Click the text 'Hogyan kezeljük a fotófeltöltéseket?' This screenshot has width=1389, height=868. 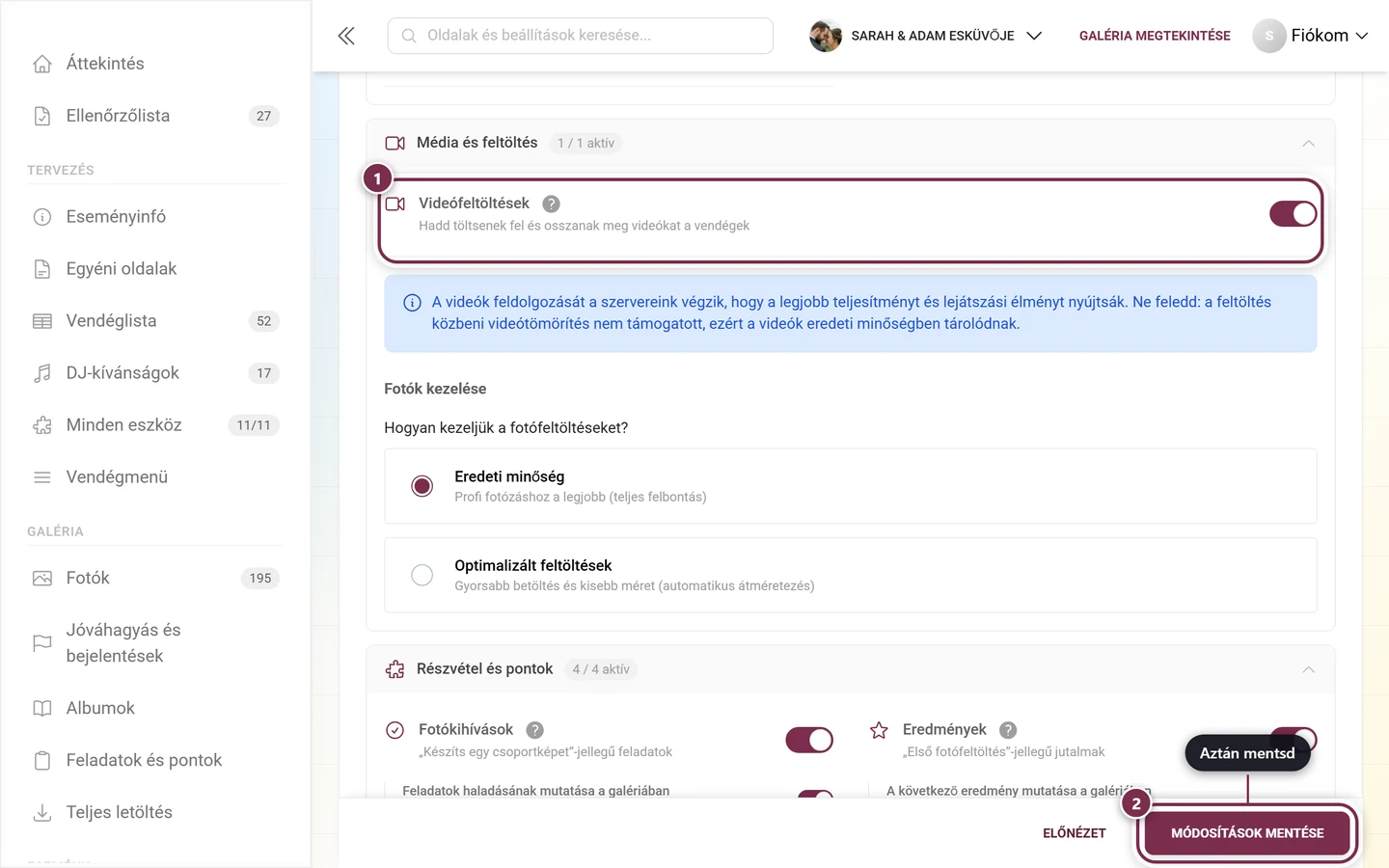point(506,428)
